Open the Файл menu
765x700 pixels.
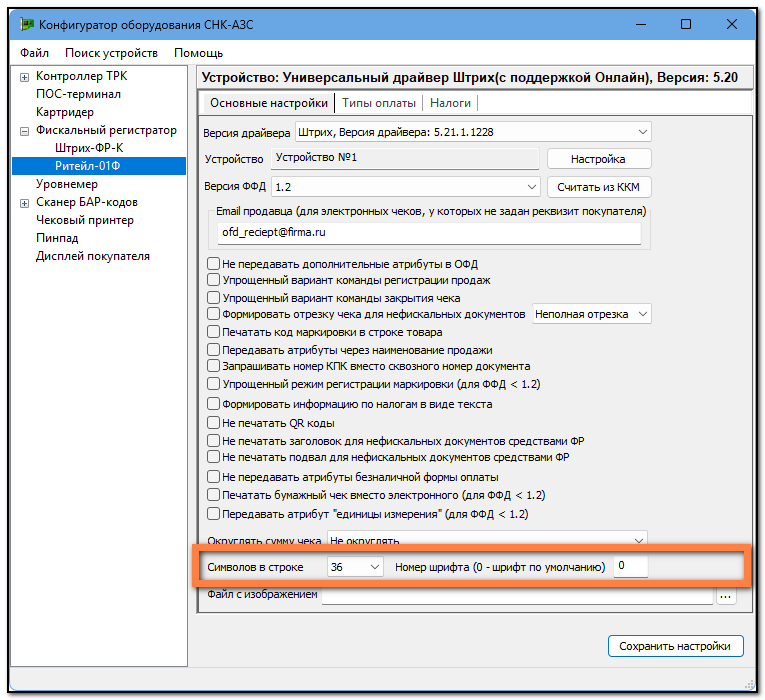pyautogui.click(x=34, y=53)
